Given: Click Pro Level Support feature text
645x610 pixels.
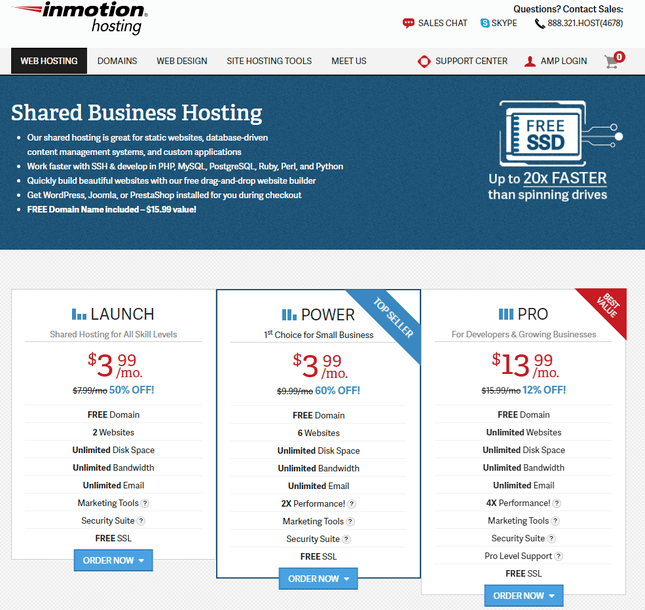Looking at the screenshot, I should click(518, 556).
